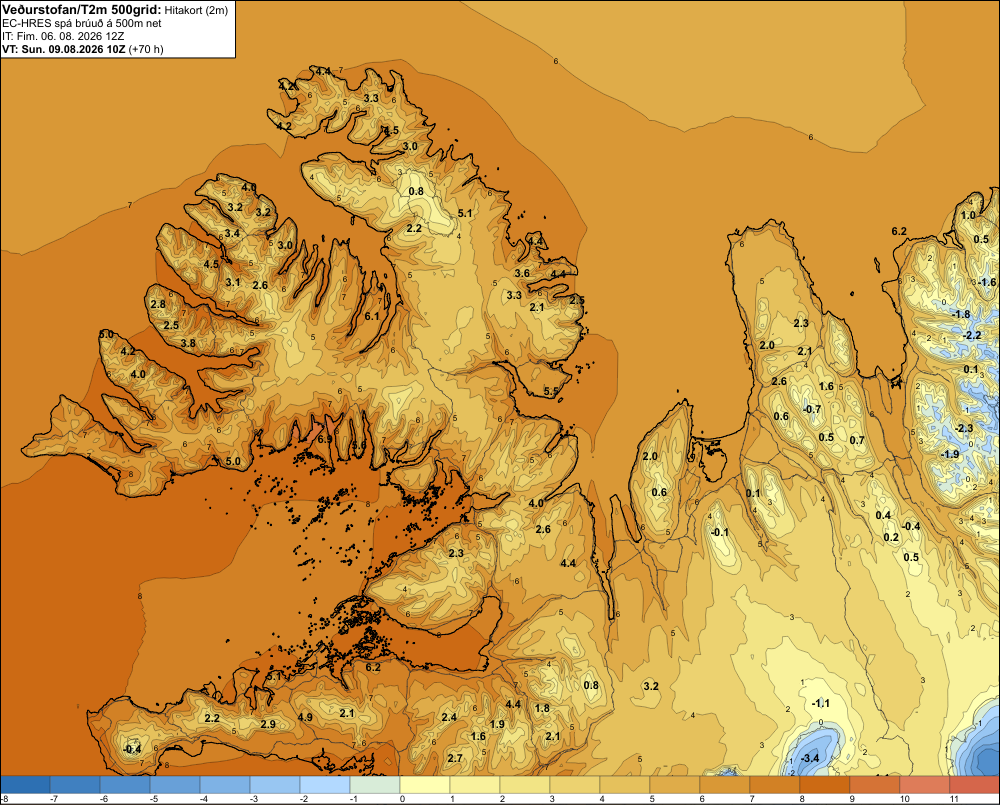Select the "EC-HRES spá brúuð á 500m net" line
The image size is (1000, 805).
tap(82, 24)
